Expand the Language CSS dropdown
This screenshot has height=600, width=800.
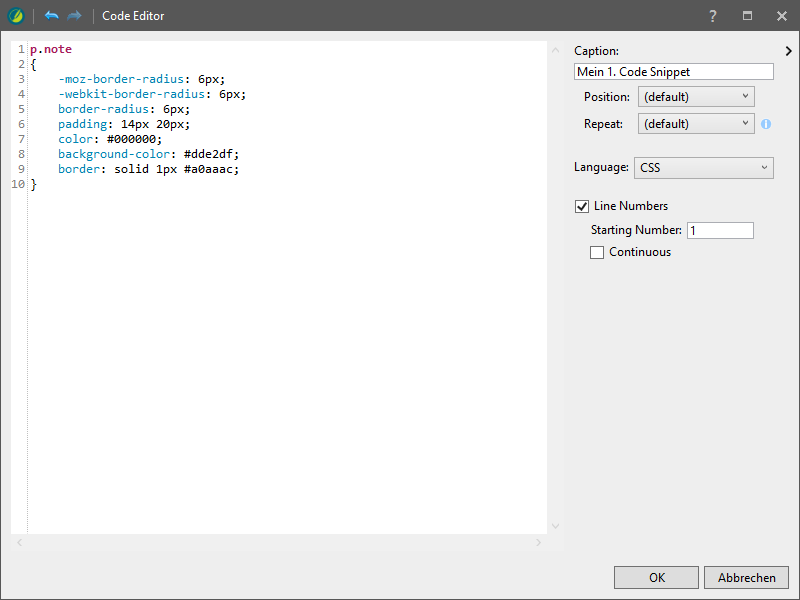(x=704, y=168)
